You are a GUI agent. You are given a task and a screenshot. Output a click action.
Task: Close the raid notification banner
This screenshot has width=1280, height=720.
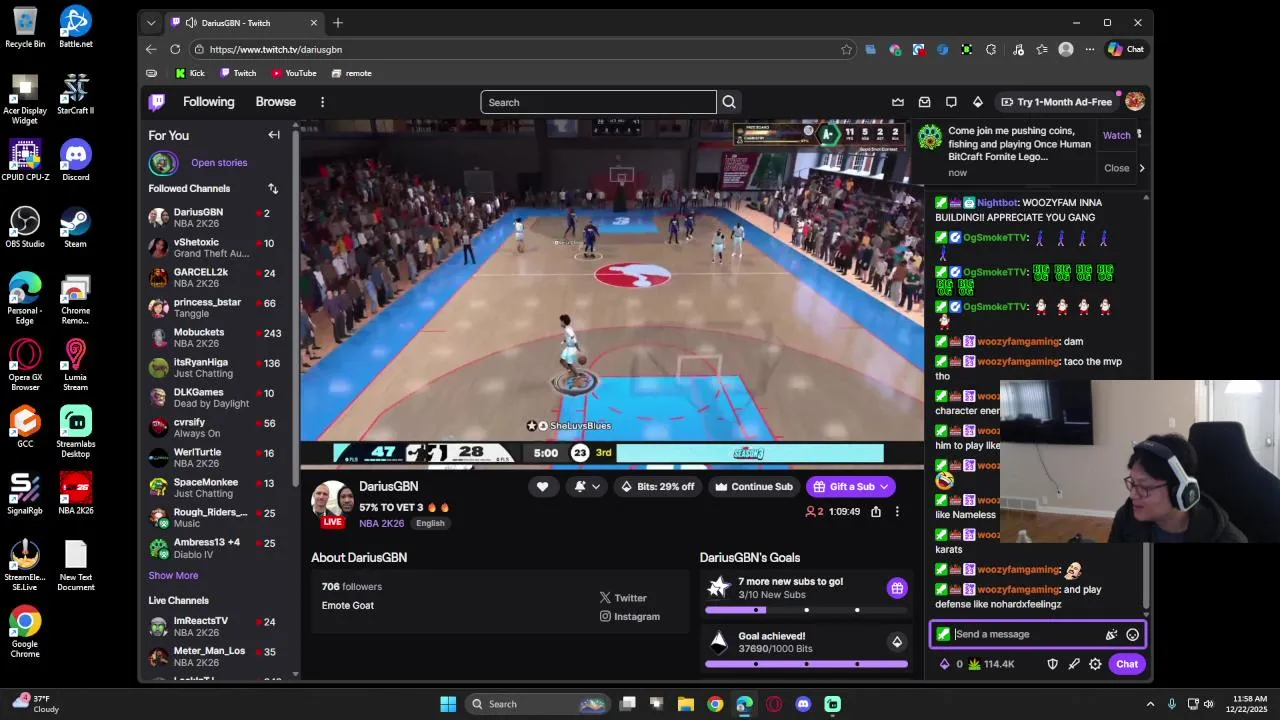[x=1116, y=168]
